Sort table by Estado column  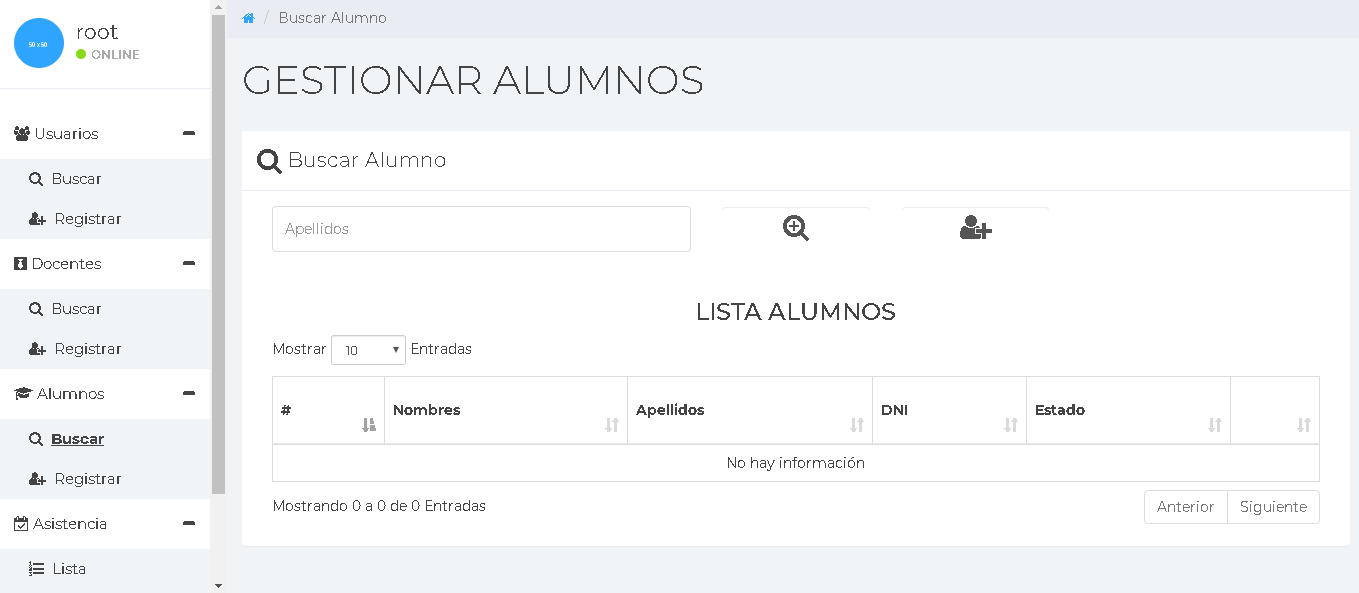click(1127, 411)
